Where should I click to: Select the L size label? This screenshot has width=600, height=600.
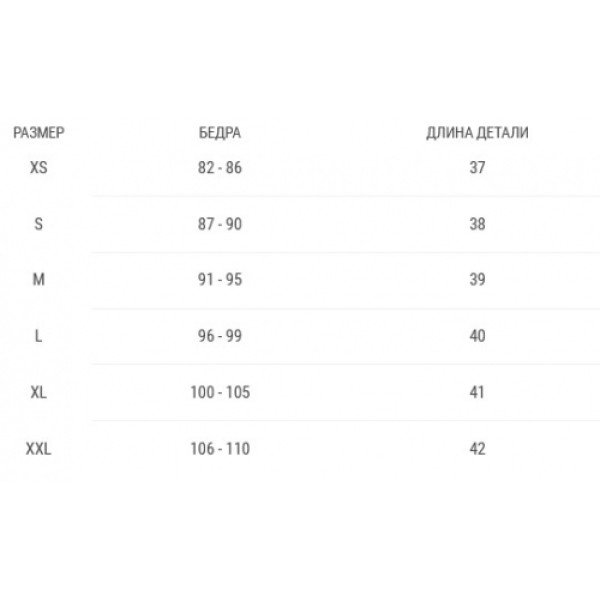tap(39, 336)
